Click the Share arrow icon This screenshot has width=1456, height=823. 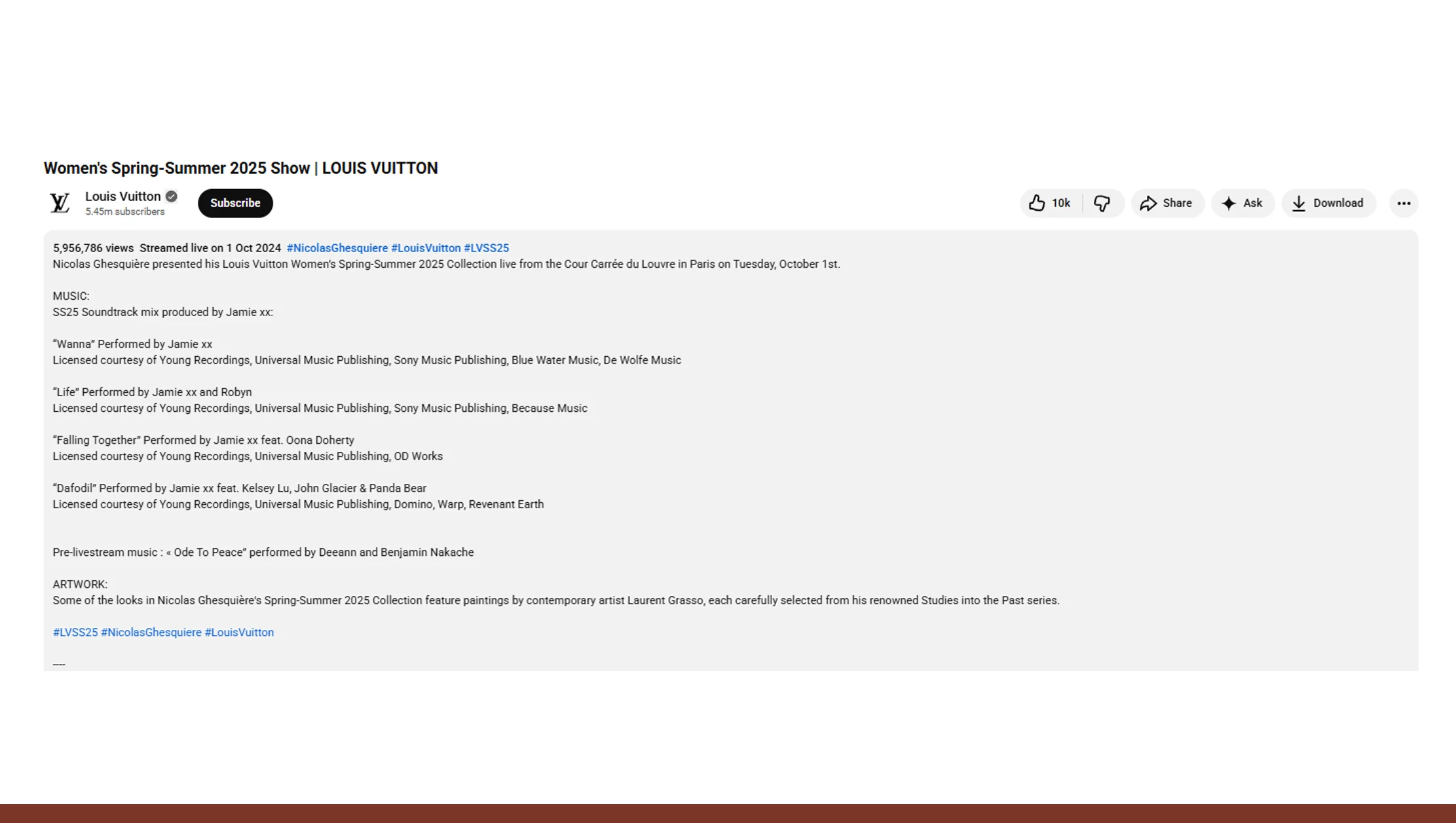[1148, 203]
